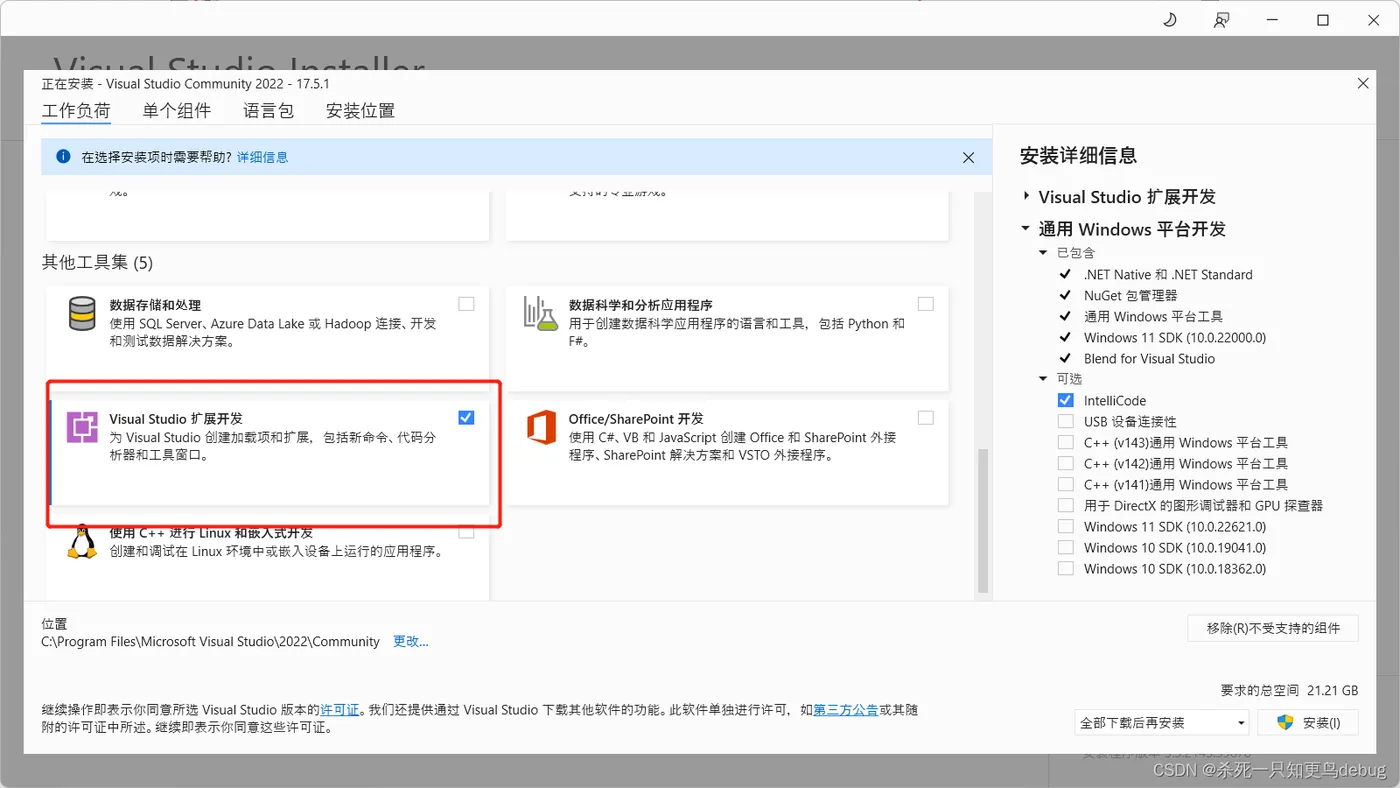Collapse the 可选 section
This screenshot has height=788, width=1400.
pos(1043,379)
